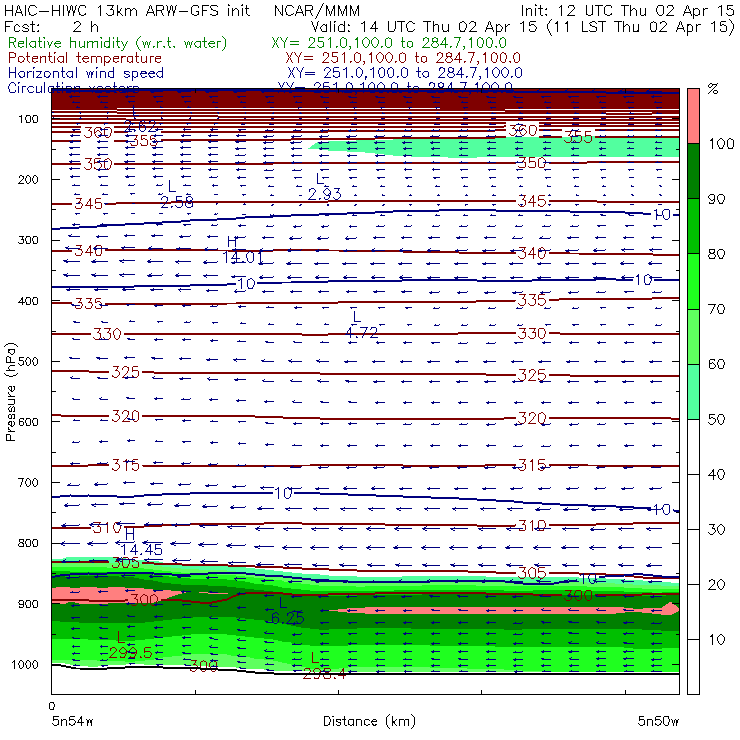
Task: Click the bright green 70–80% colorbar segment
Action: (x=693, y=281)
